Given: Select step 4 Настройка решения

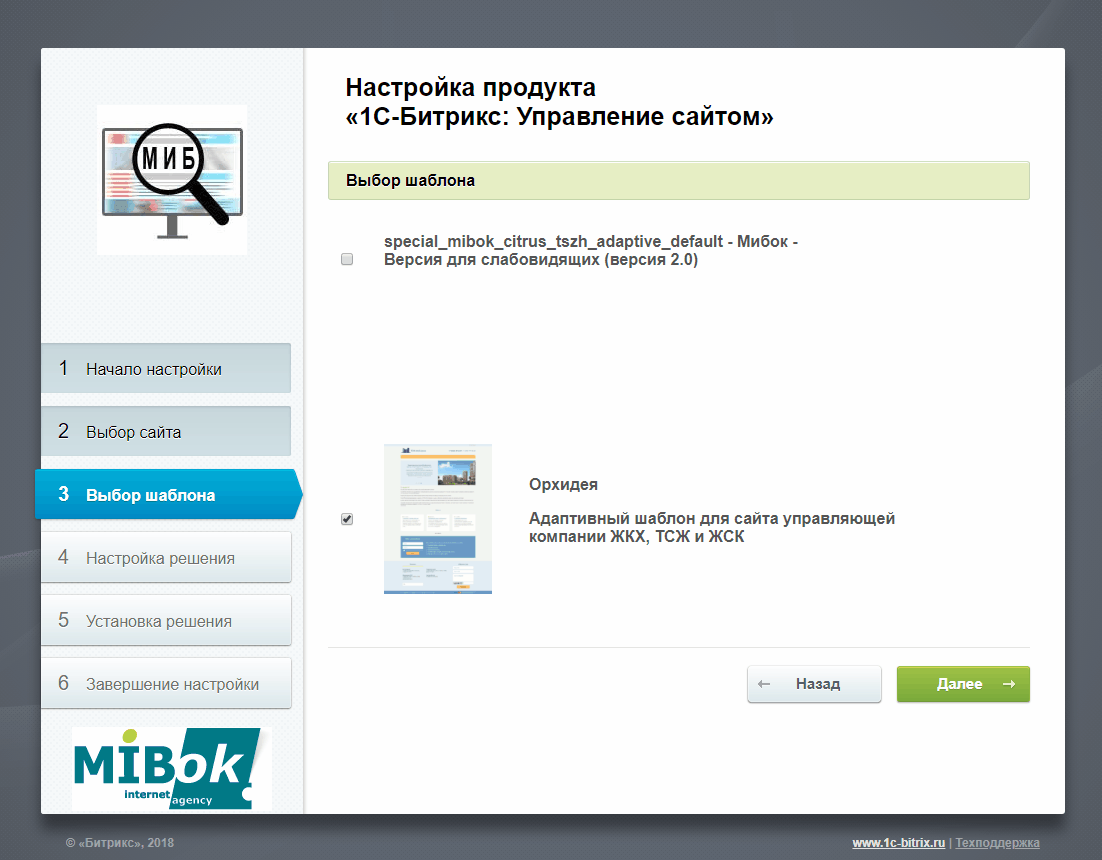Looking at the screenshot, I should pyautogui.click(x=166, y=557).
